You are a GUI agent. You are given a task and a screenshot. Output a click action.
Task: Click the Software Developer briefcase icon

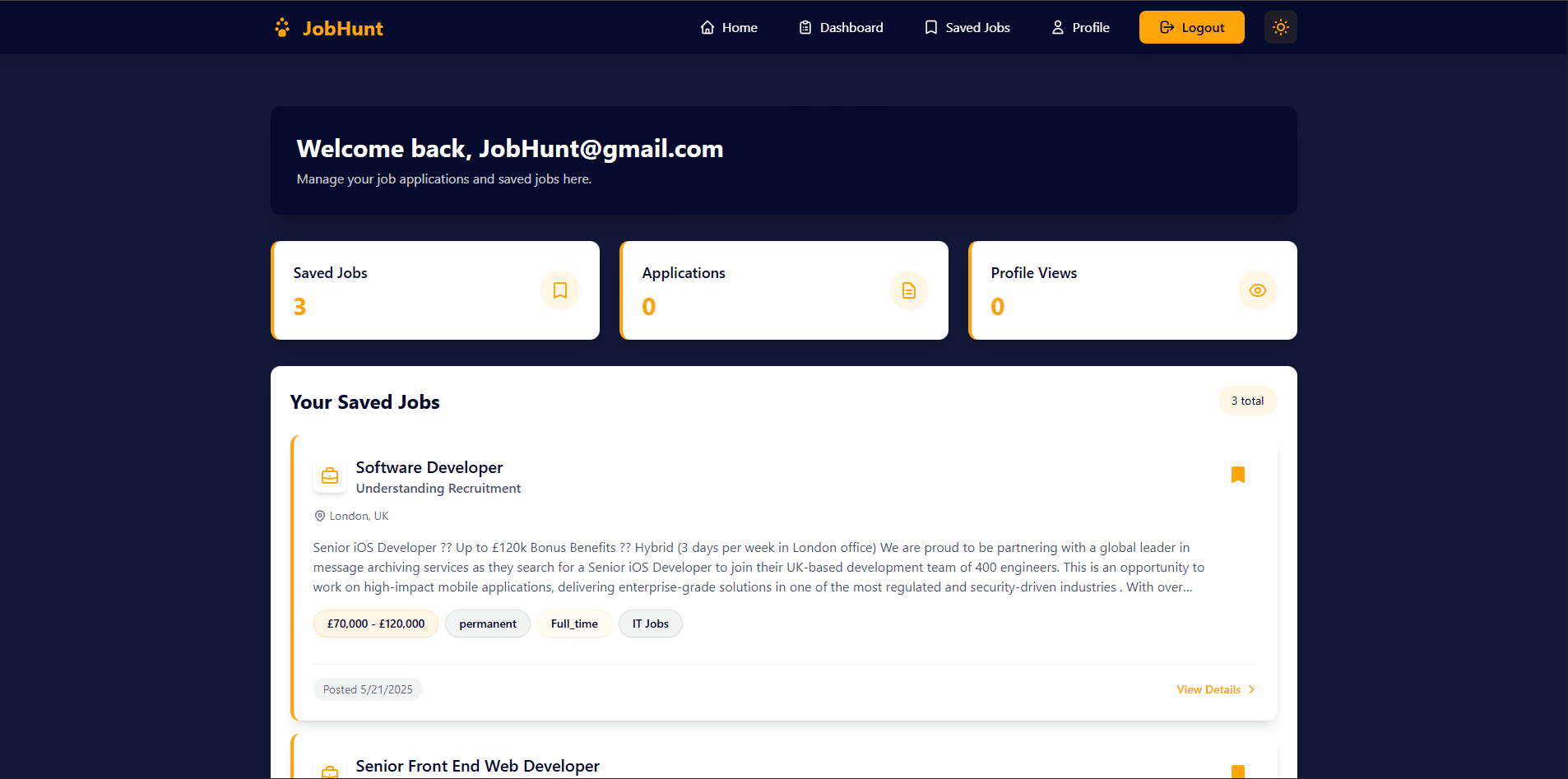click(330, 475)
